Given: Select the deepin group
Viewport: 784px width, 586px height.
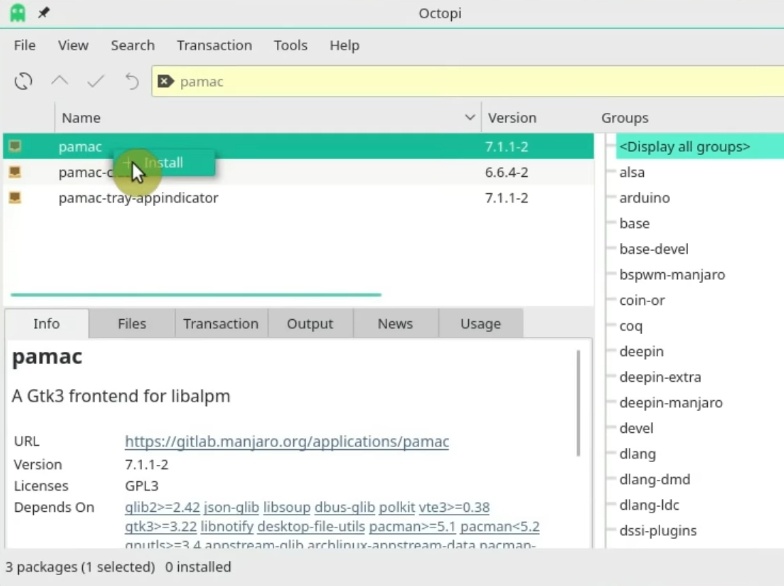Looking at the screenshot, I should click(642, 352).
